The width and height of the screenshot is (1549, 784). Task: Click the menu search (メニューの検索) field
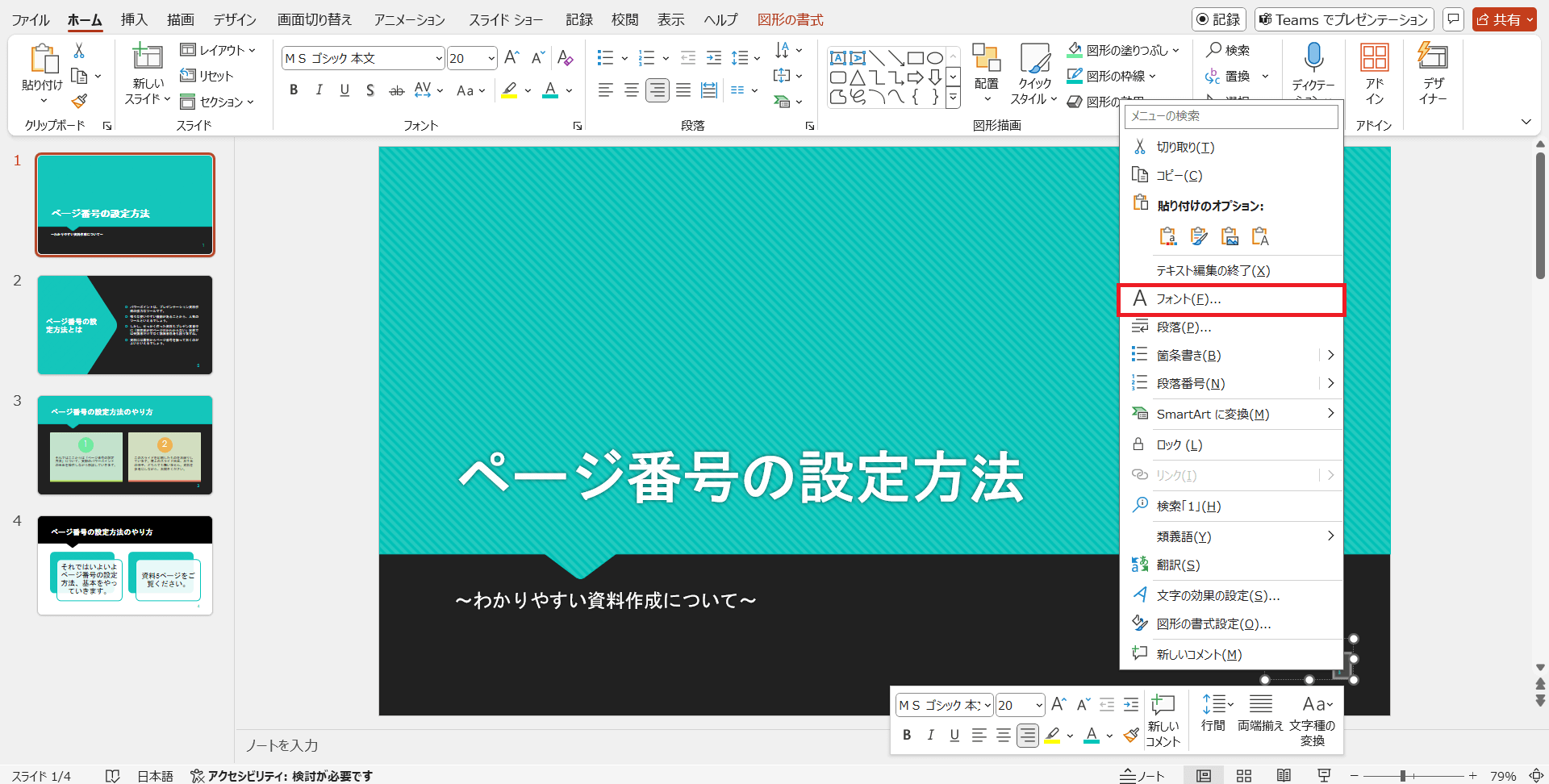click(x=1231, y=116)
